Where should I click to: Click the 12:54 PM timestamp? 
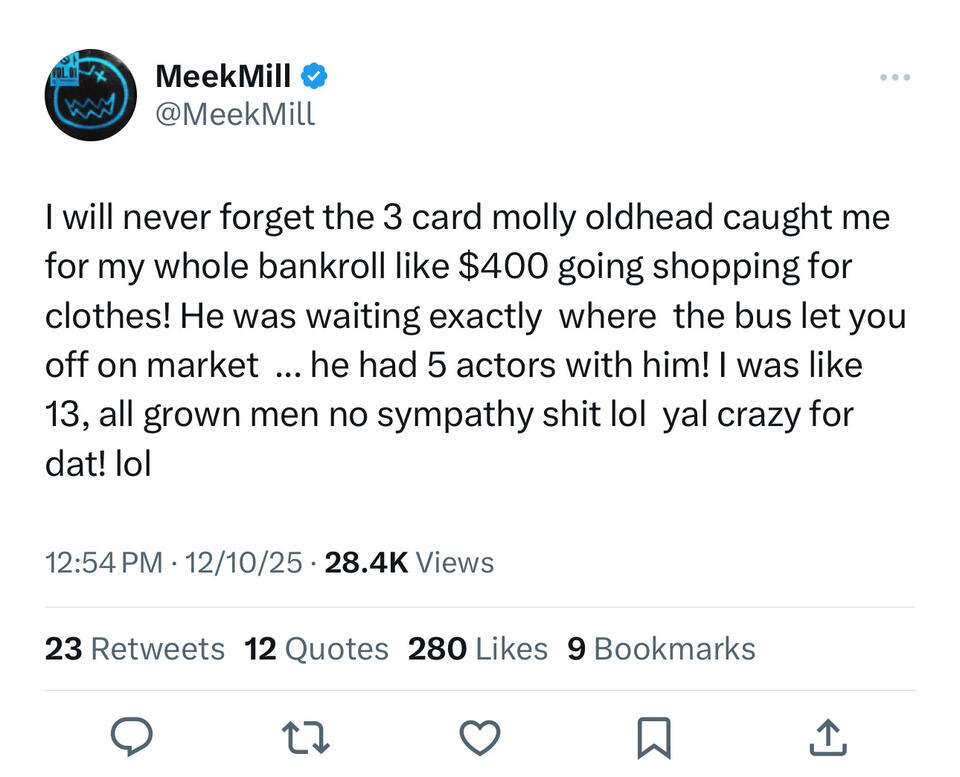pos(104,563)
